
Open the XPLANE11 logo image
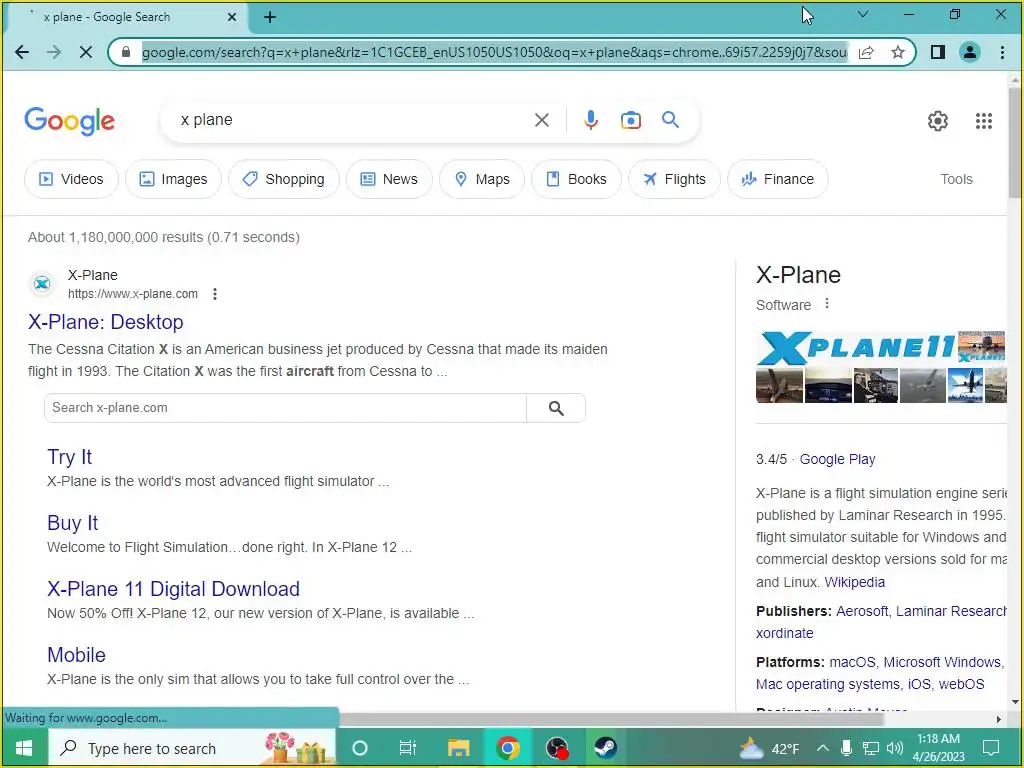pos(856,347)
